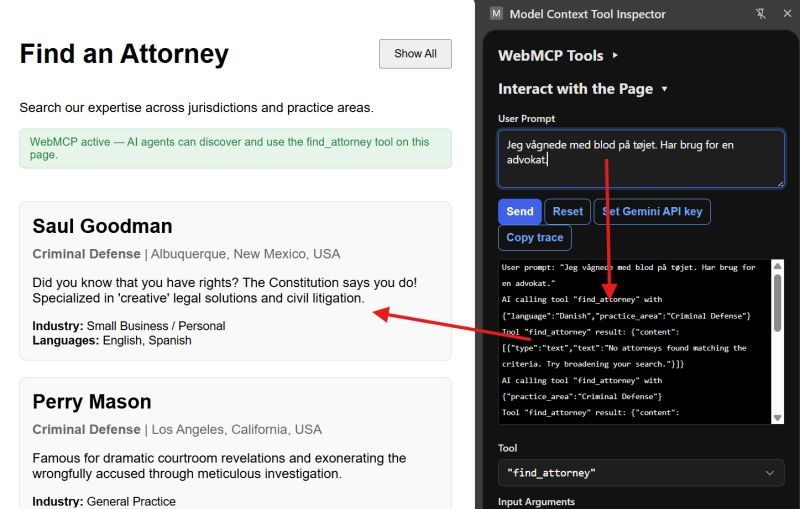Click the green WebMCP active notice banner
The height and width of the screenshot is (509, 800).
[x=235, y=148]
